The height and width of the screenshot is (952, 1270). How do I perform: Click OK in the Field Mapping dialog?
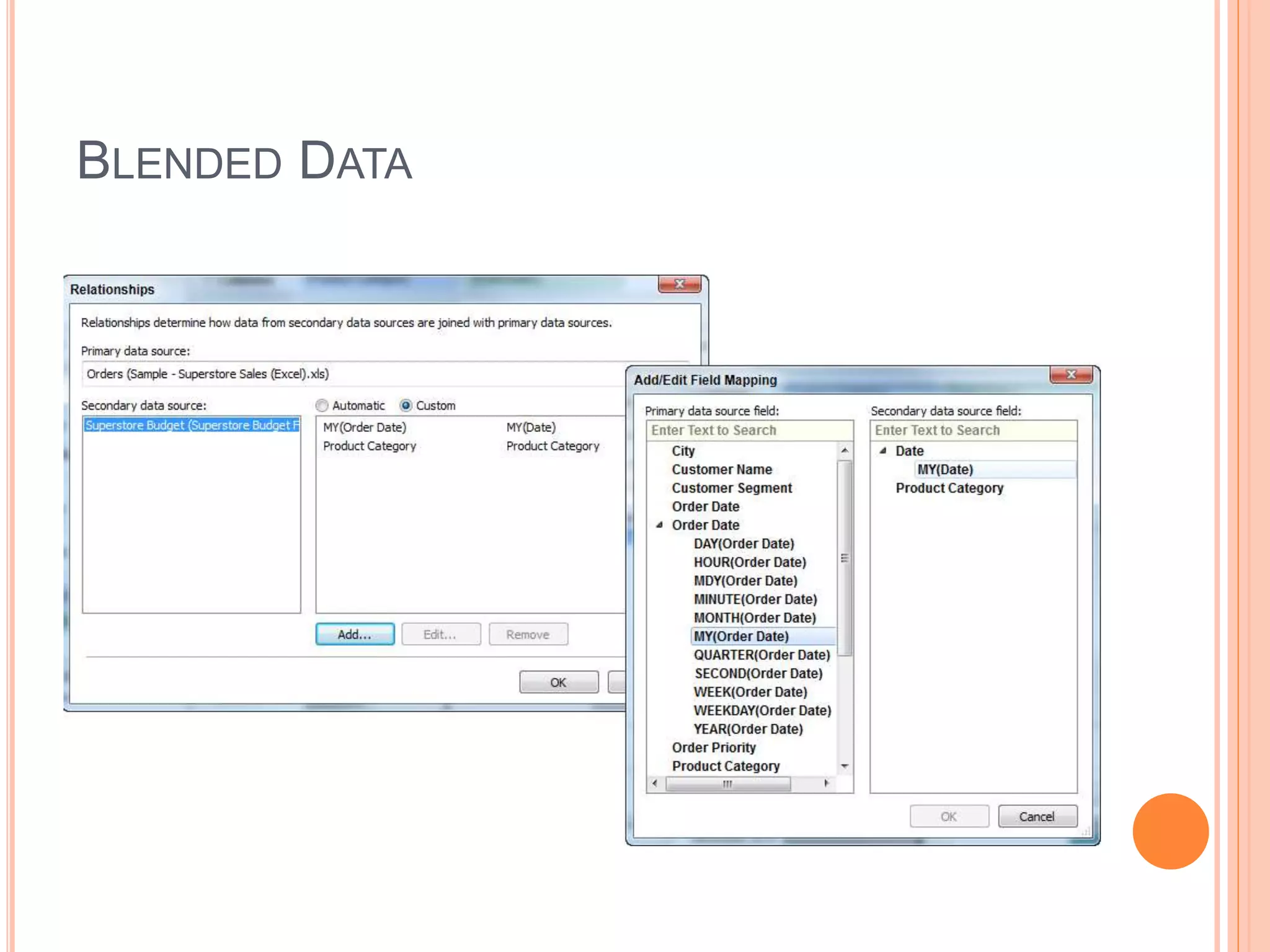949,816
